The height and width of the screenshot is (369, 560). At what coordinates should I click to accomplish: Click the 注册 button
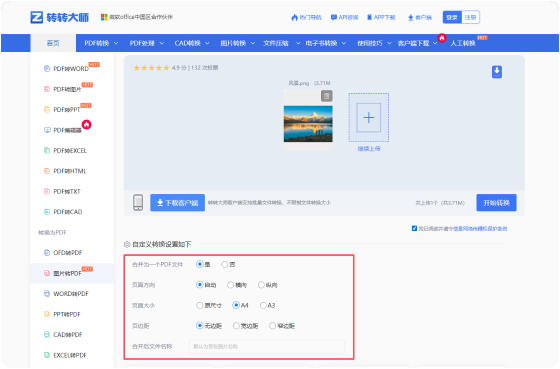(x=470, y=17)
